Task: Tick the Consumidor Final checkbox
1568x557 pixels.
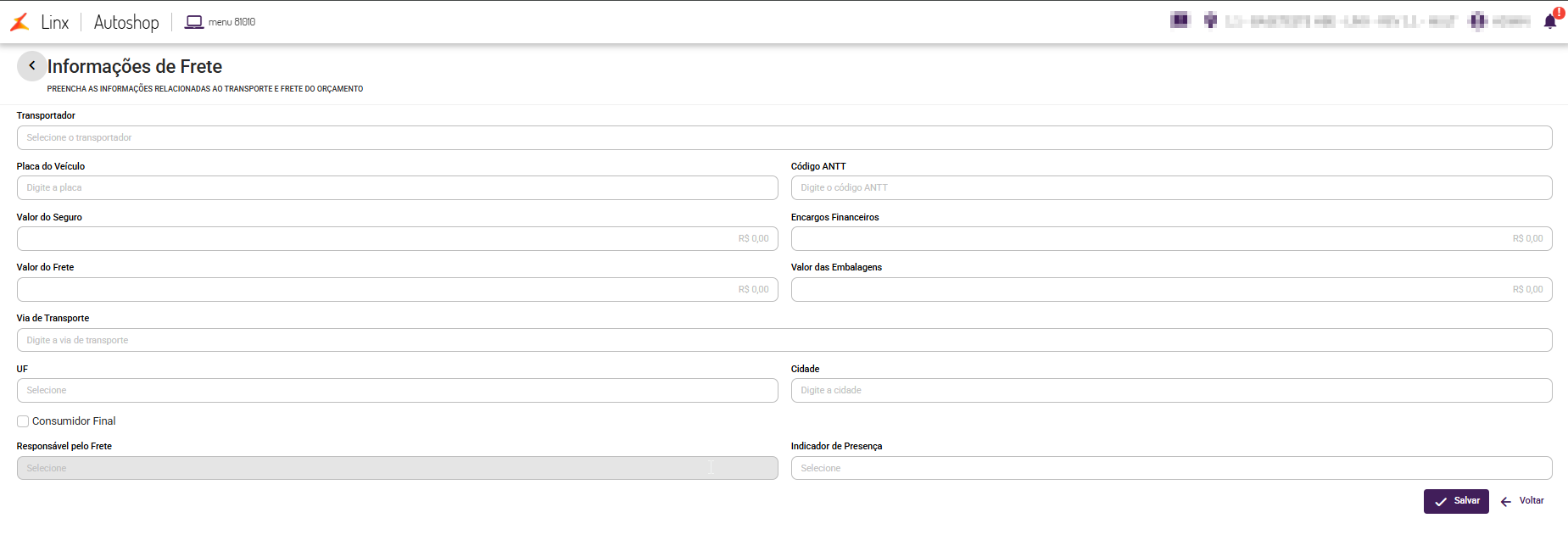Action: [23, 421]
